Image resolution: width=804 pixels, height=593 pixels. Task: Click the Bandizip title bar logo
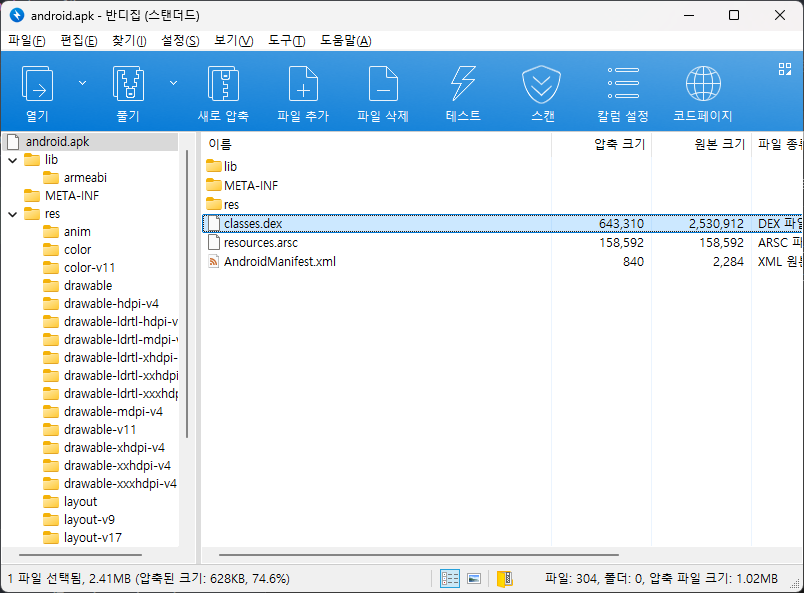pyautogui.click(x=16, y=15)
